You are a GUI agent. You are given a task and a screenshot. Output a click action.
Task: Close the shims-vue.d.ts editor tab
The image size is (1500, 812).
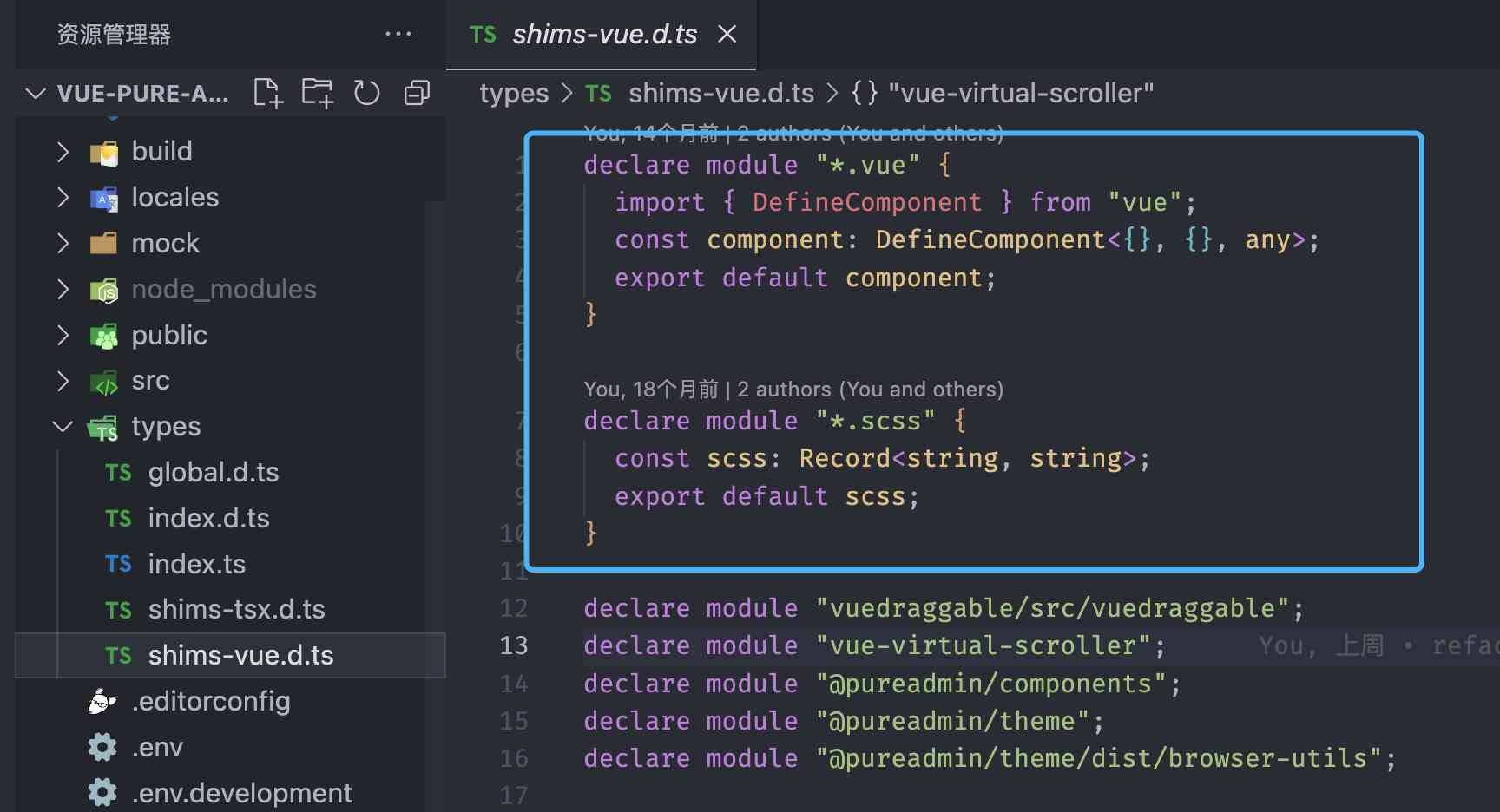click(x=727, y=34)
